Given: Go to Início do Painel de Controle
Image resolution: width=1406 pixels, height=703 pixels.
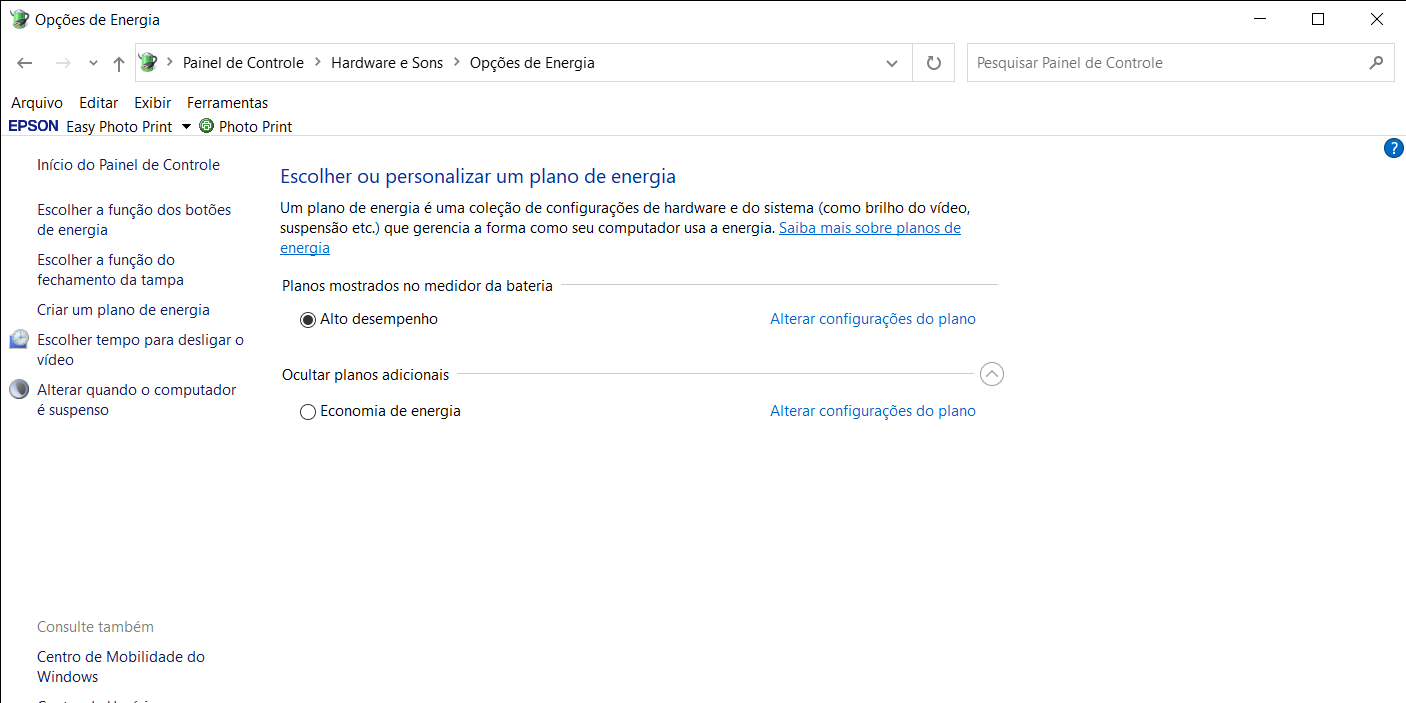Looking at the screenshot, I should (x=128, y=165).
